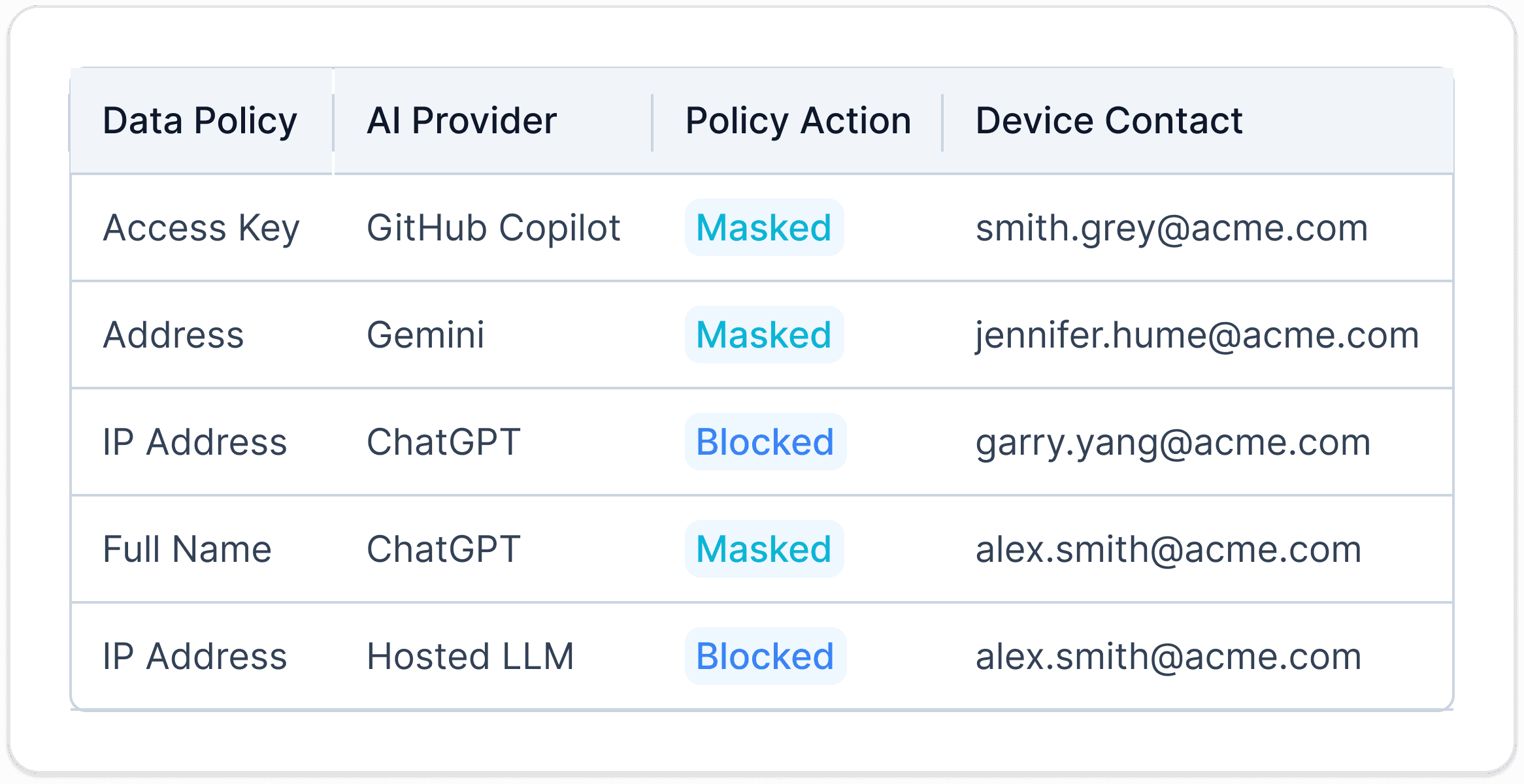Open the garry.yang@acme.com contact
Screen dimensions: 1524x784
1172,442
